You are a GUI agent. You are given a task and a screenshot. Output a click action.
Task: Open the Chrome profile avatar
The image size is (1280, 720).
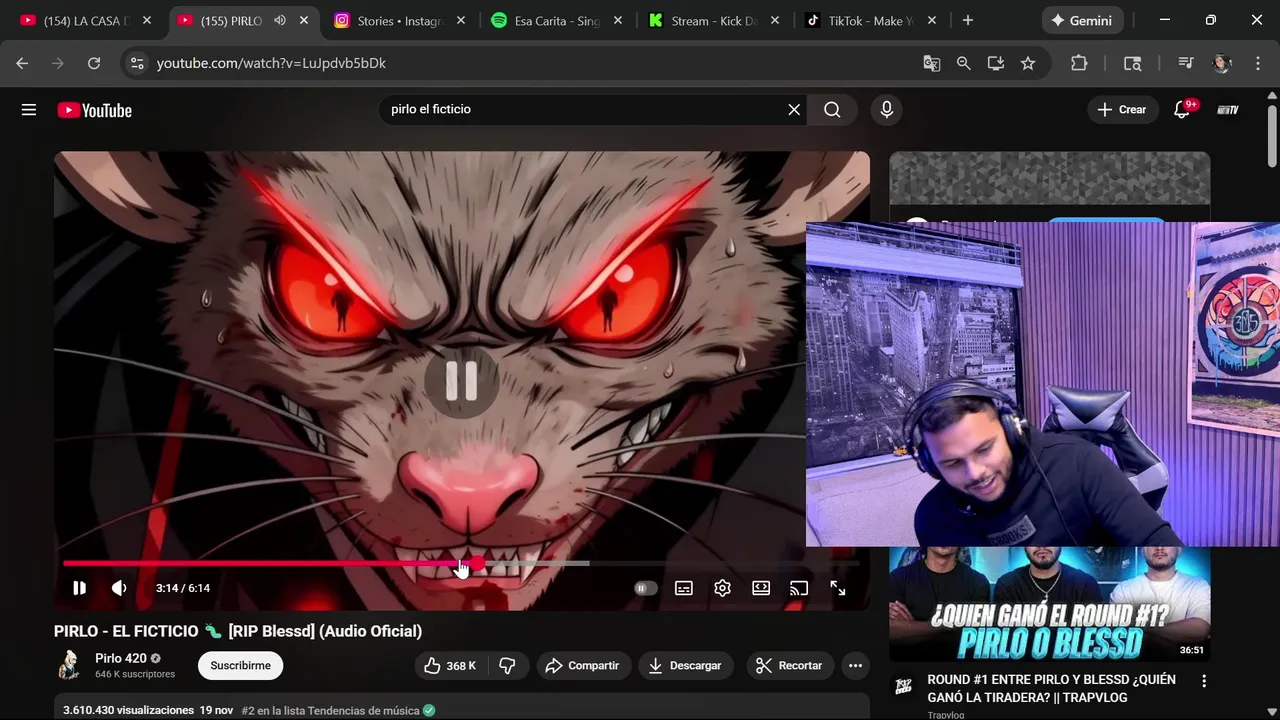tap(1221, 63)
